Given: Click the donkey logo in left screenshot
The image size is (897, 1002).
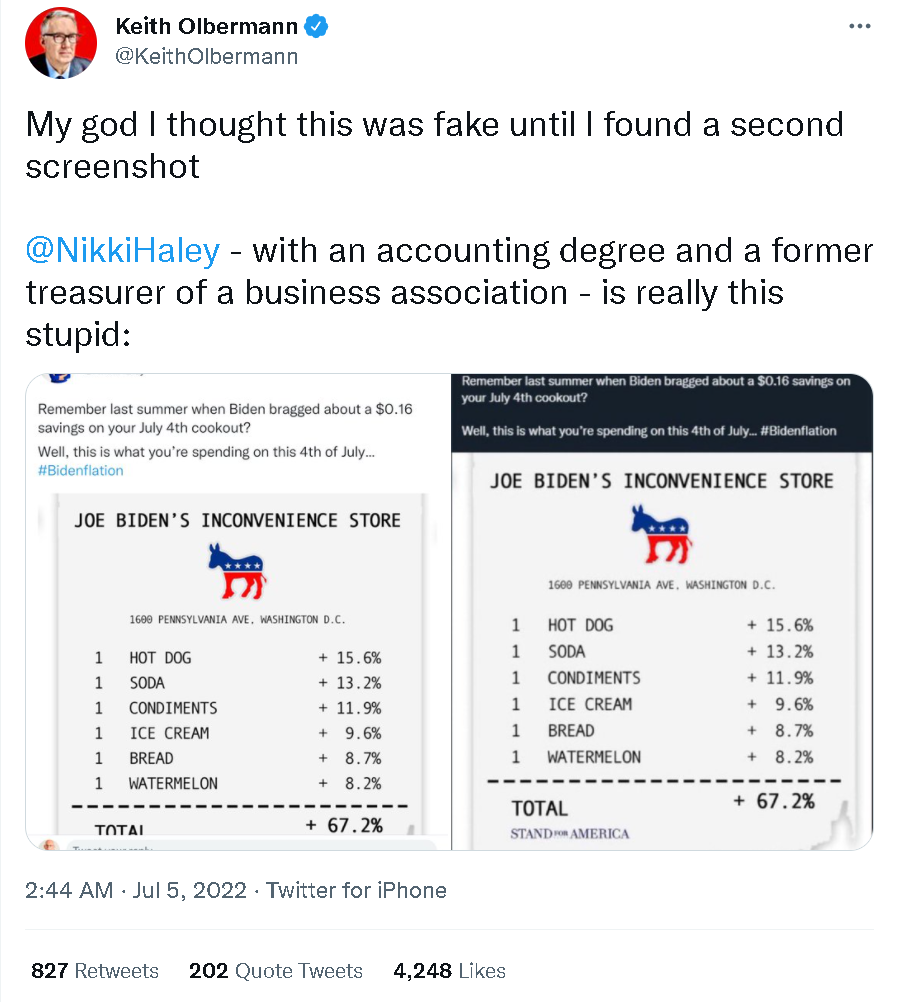Looking at the screenshot, I should pyautogui.click(x=238, y=571).
